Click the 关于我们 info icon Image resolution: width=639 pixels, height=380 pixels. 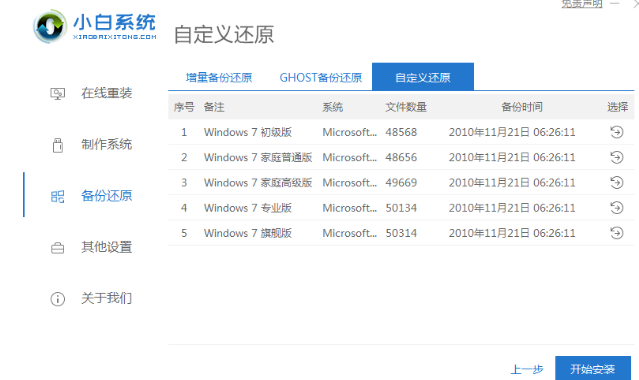57,299
